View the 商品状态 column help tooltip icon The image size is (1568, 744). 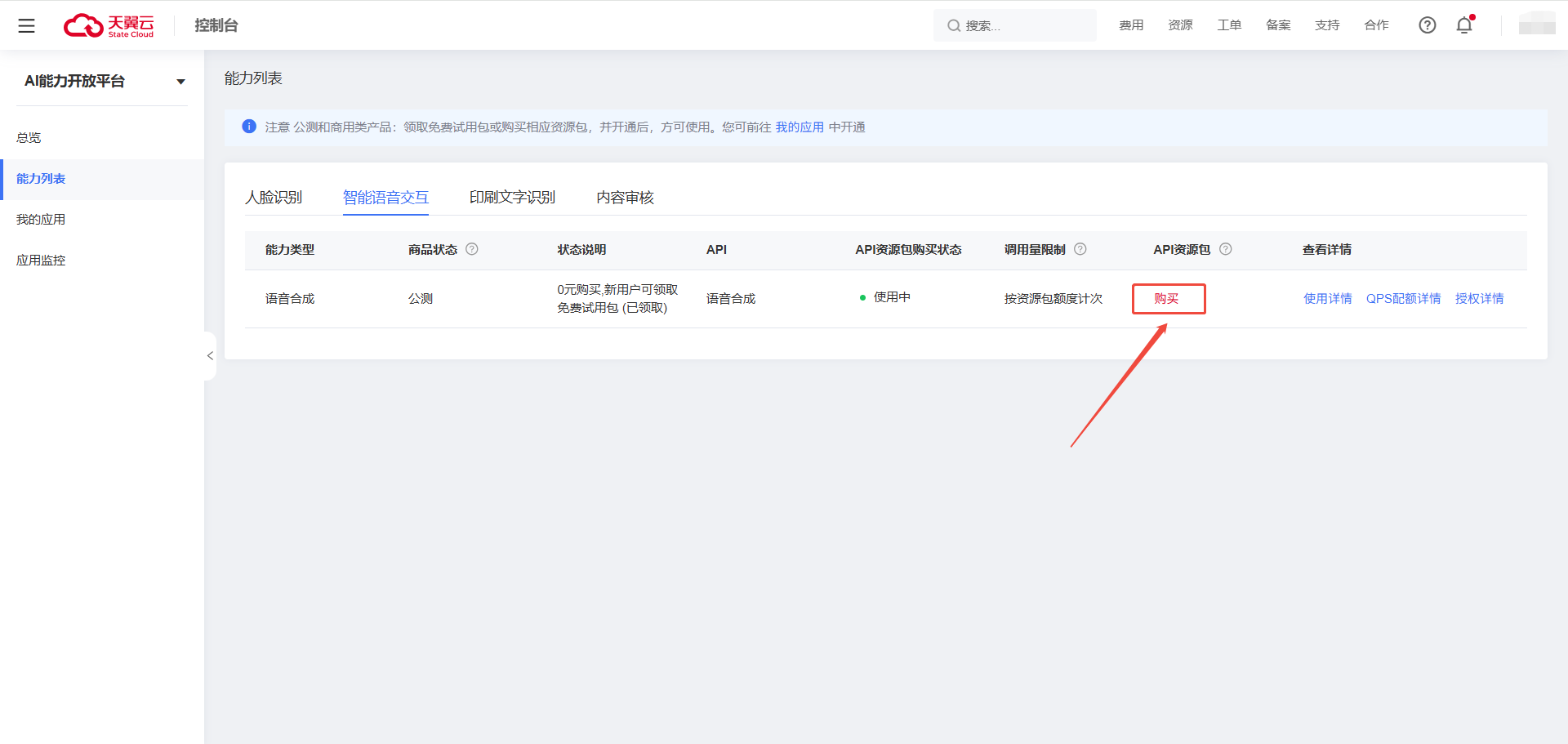click(x=472, y=249)
